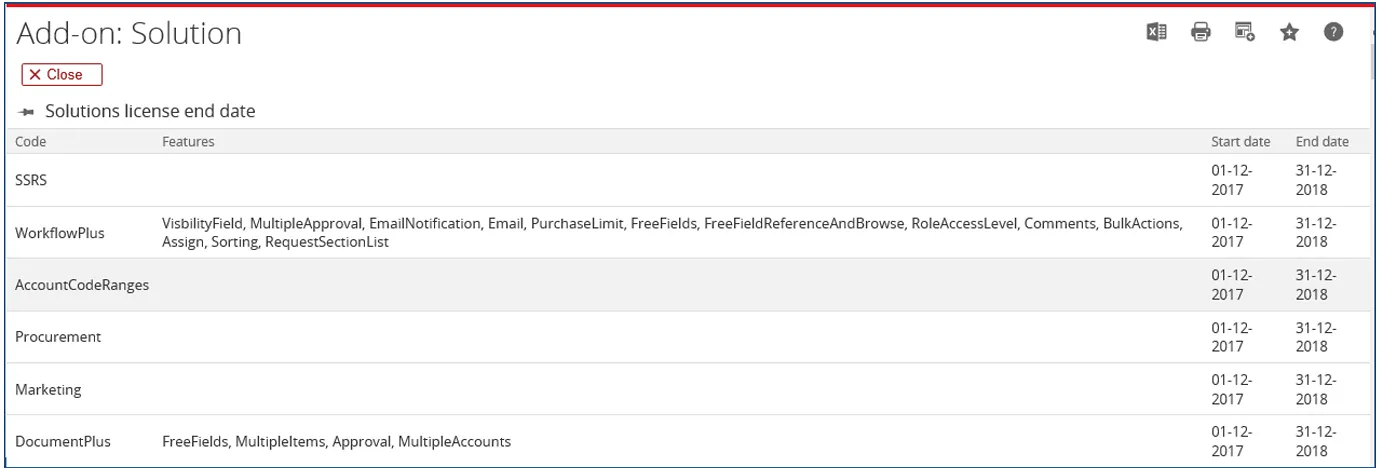Image resolution: width=1381 pixels, height=468 pixels.
Task: Export the list to Excel
Action: click(x=1156, y=33)
